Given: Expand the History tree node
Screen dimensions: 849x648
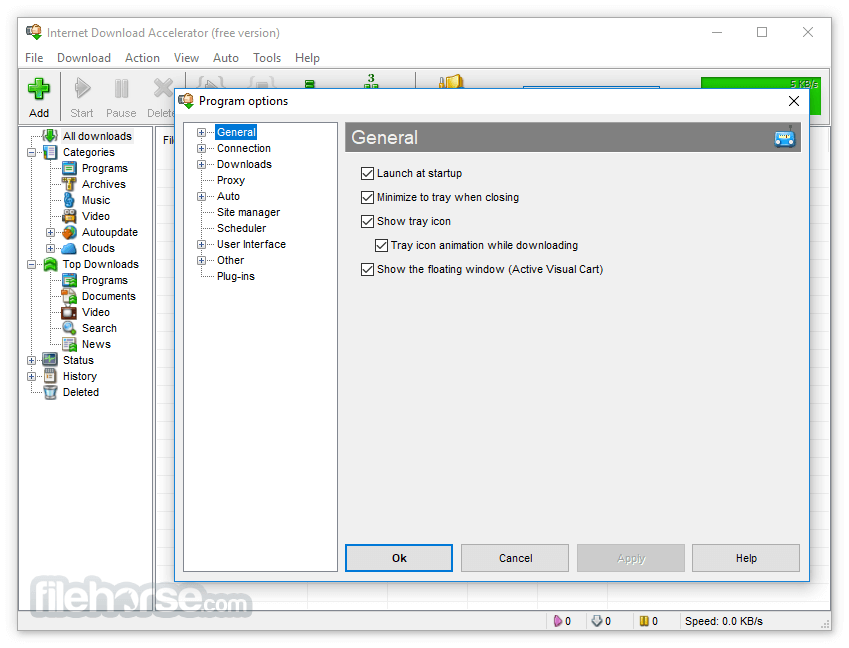Looking at the screenshot, I should pyautogui.click(x=31, y=376).
